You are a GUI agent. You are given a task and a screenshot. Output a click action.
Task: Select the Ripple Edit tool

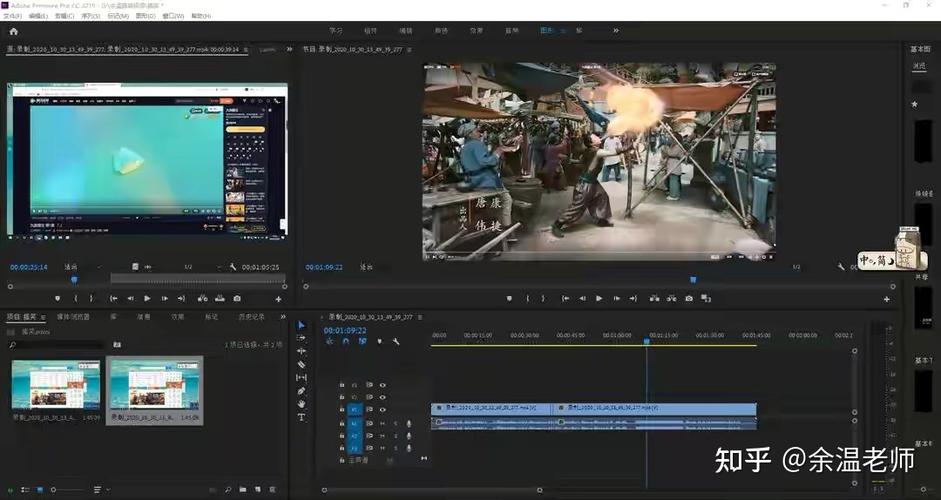301,351
